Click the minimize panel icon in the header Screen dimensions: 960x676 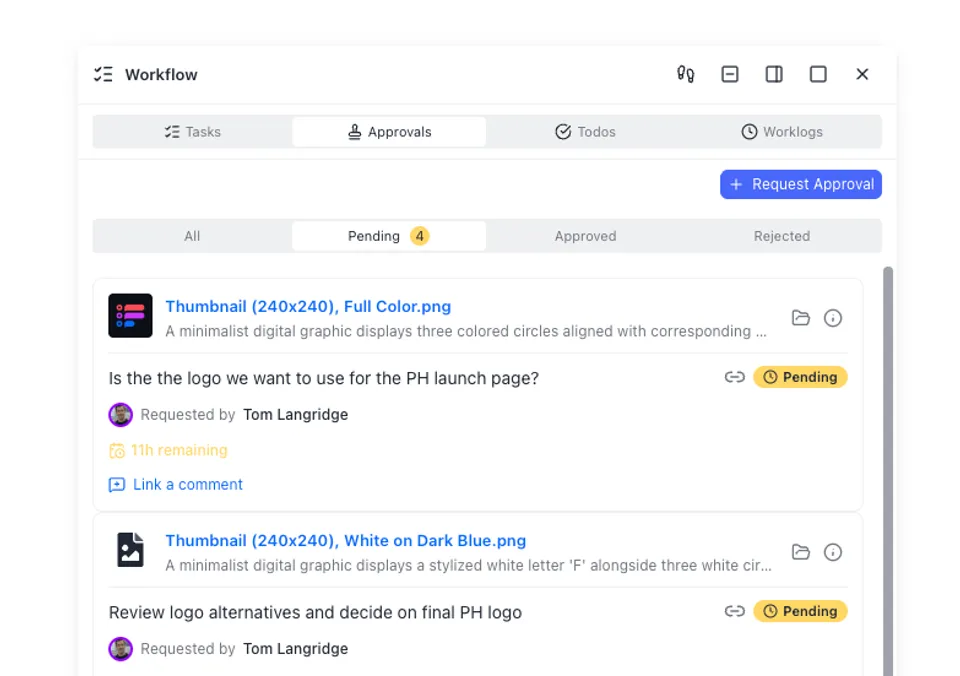729,74
